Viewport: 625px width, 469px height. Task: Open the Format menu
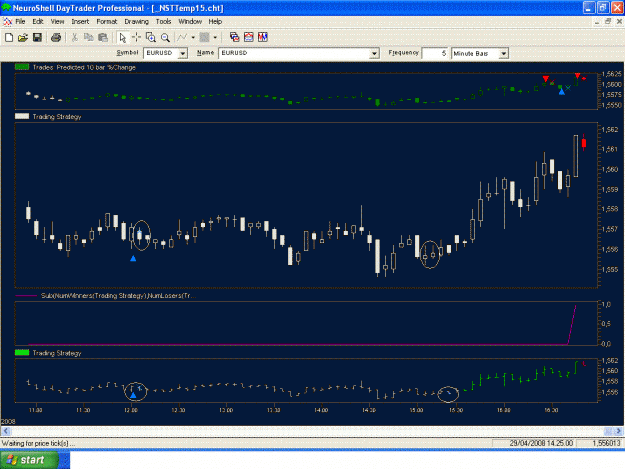(x=107, y=22)
